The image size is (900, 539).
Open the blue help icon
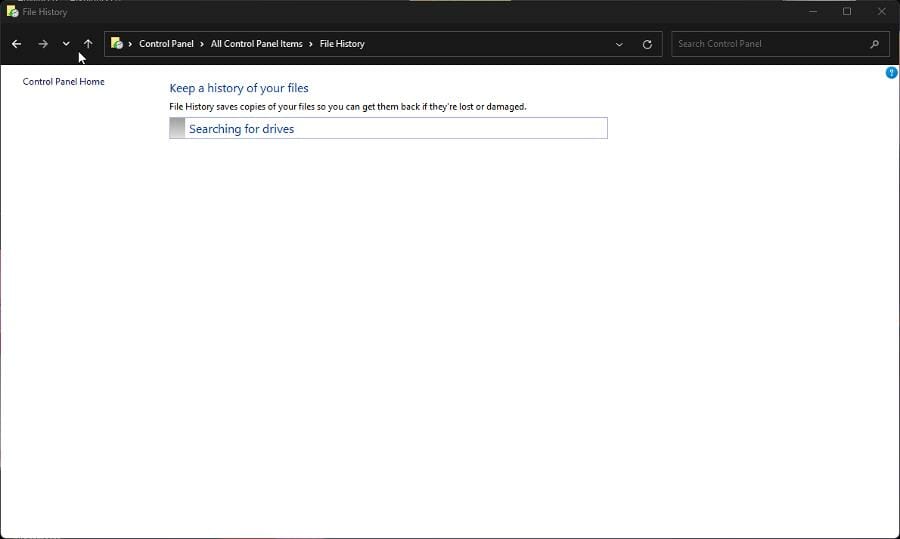point(891,72)
